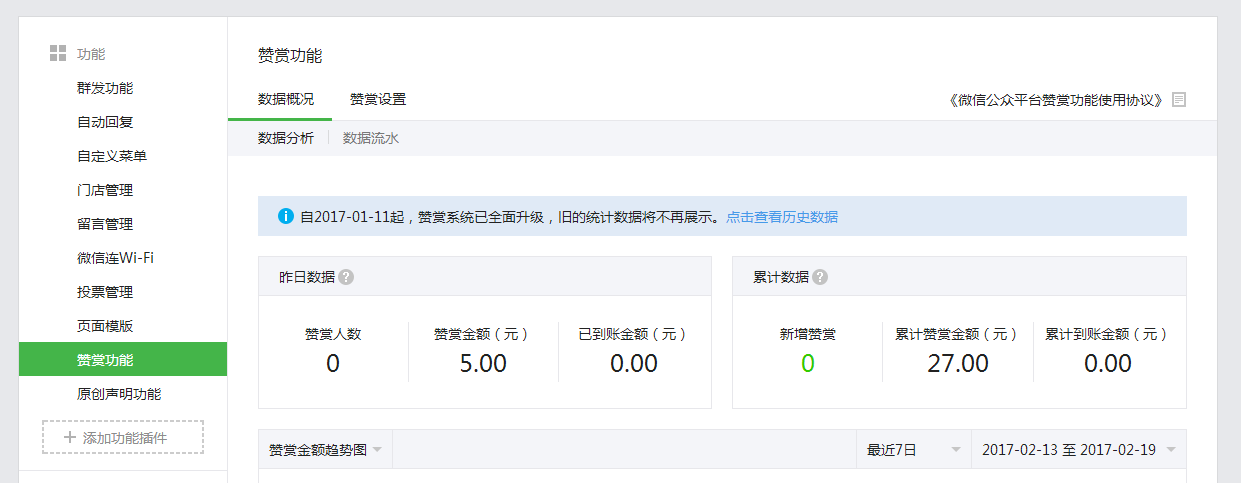Click the 已到账金额（元） value 0.00
Image resolution: width=1241 pixels, height=483 pixels.
click(634, 364)
